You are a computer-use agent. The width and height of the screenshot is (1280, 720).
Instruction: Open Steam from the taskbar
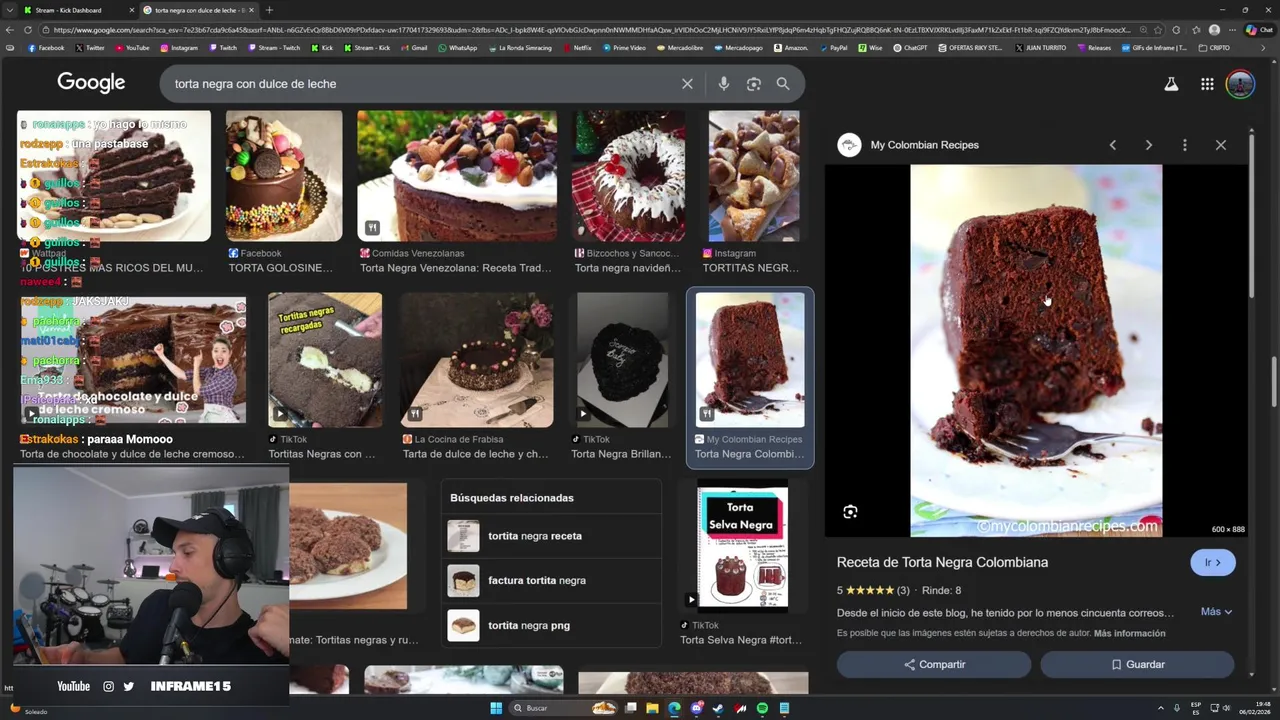coord(718,708)
